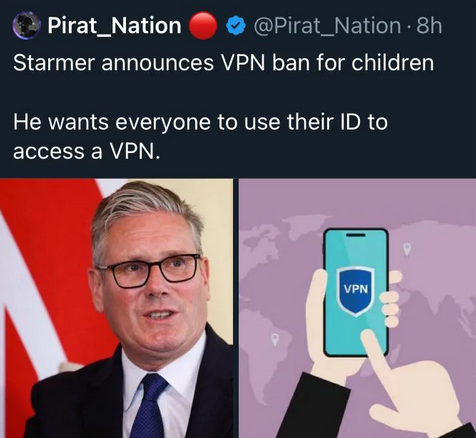The image size is (476, 438).
Task: Click the upper map pin on the world map
Action: [x=407, y=249]
